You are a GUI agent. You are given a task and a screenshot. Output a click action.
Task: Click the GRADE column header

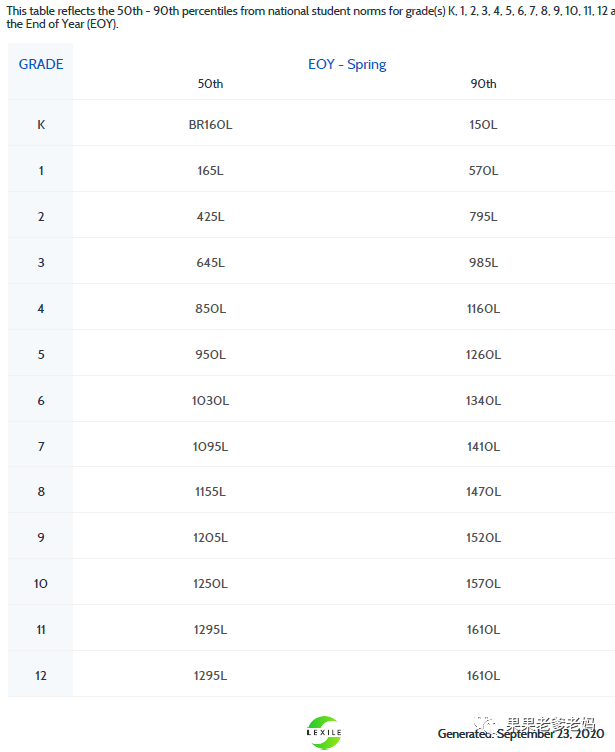(41, 64)
